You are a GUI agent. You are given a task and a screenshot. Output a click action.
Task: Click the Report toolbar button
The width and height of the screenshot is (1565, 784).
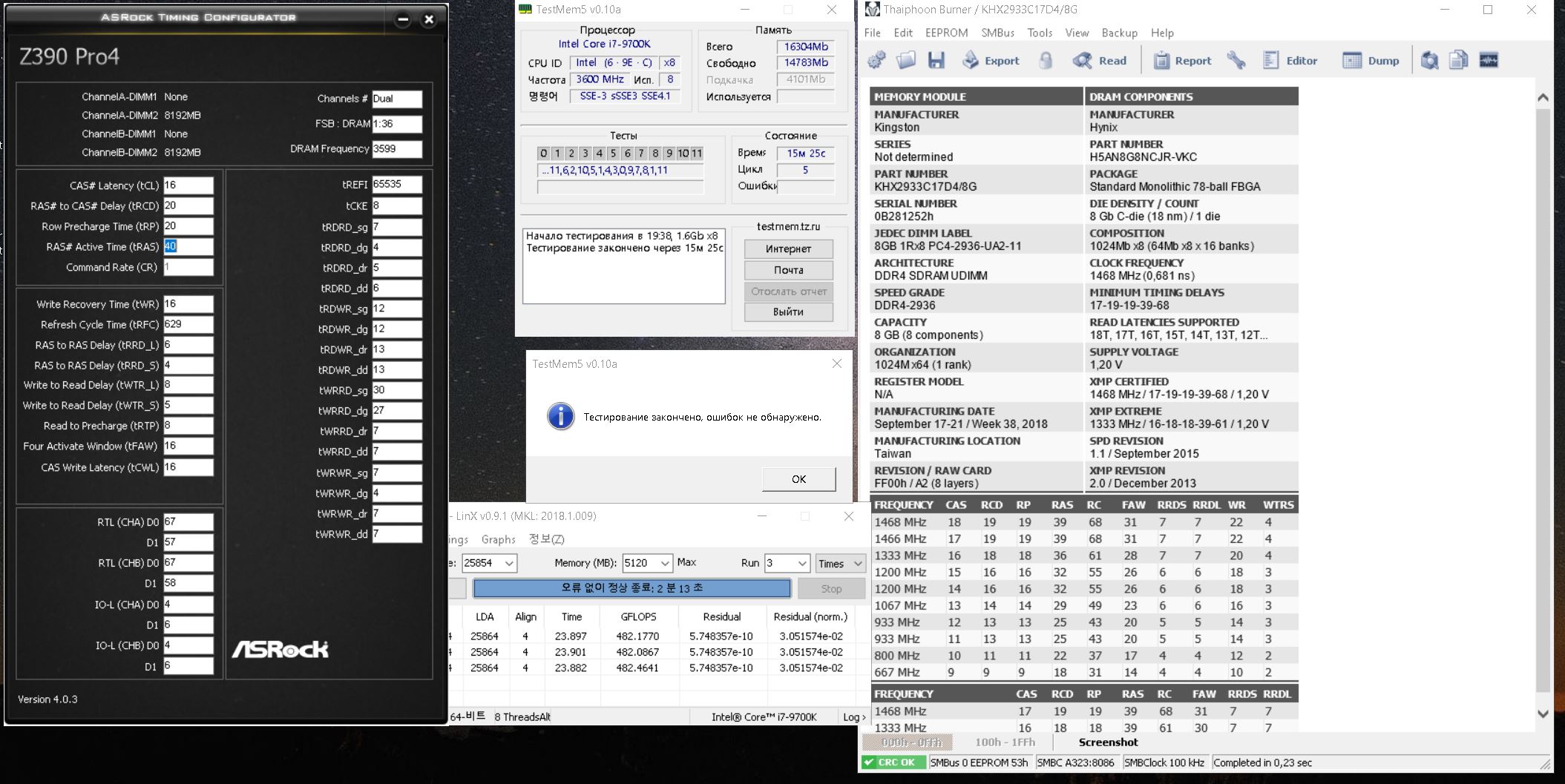coord(1183,61)
